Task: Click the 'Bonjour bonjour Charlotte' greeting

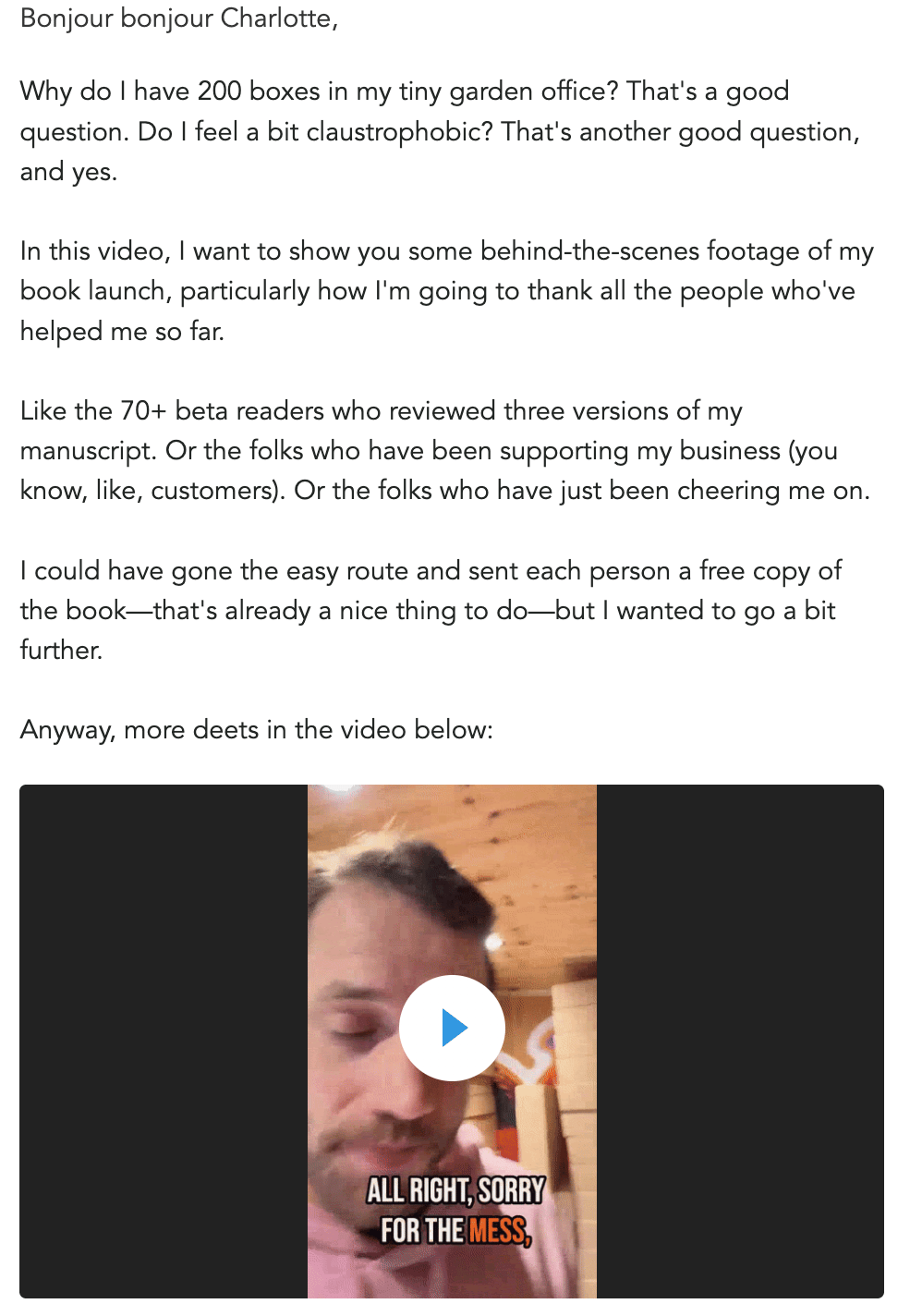Action: 179,18
